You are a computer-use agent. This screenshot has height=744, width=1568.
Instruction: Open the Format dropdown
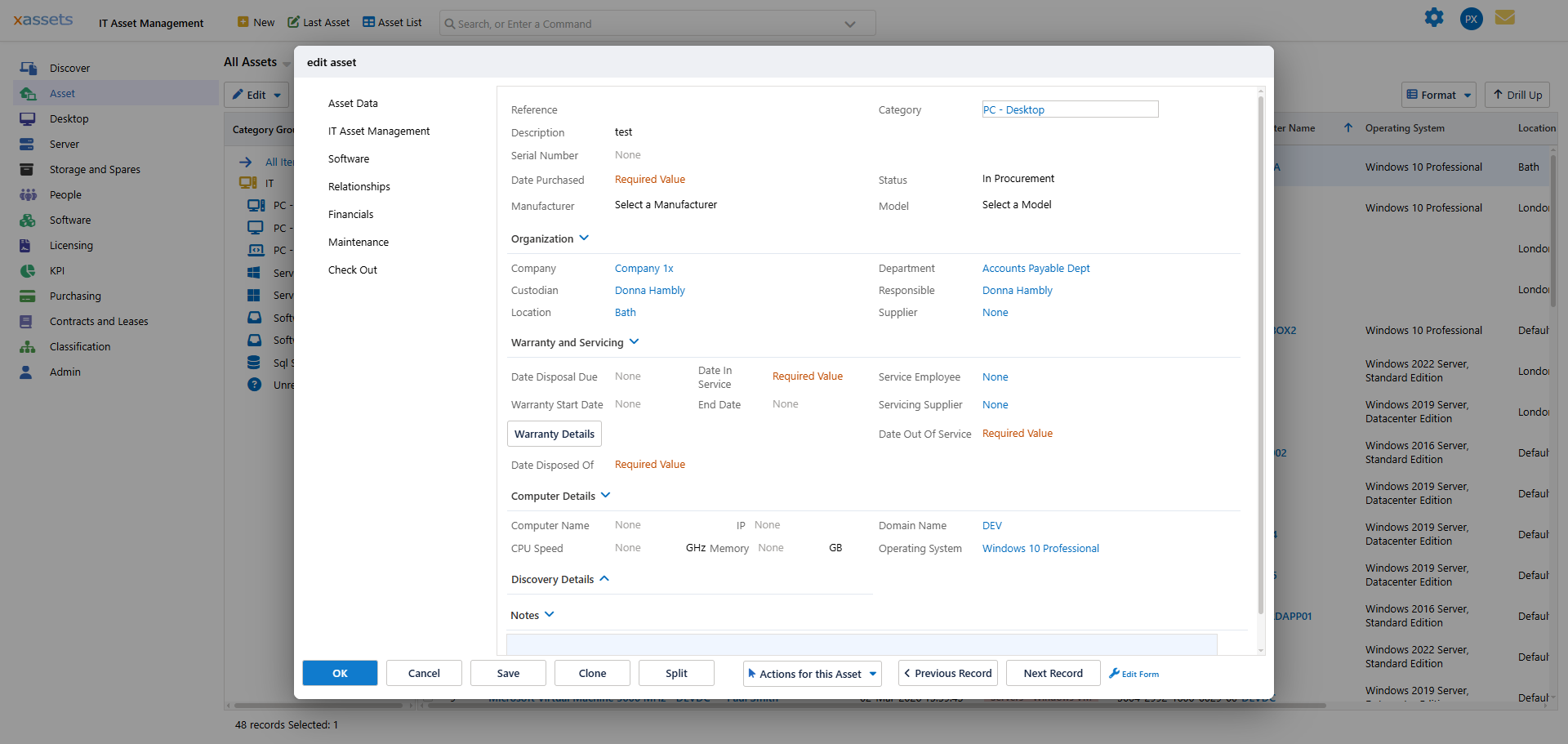pyautogui.click(x=1438, y=95)
